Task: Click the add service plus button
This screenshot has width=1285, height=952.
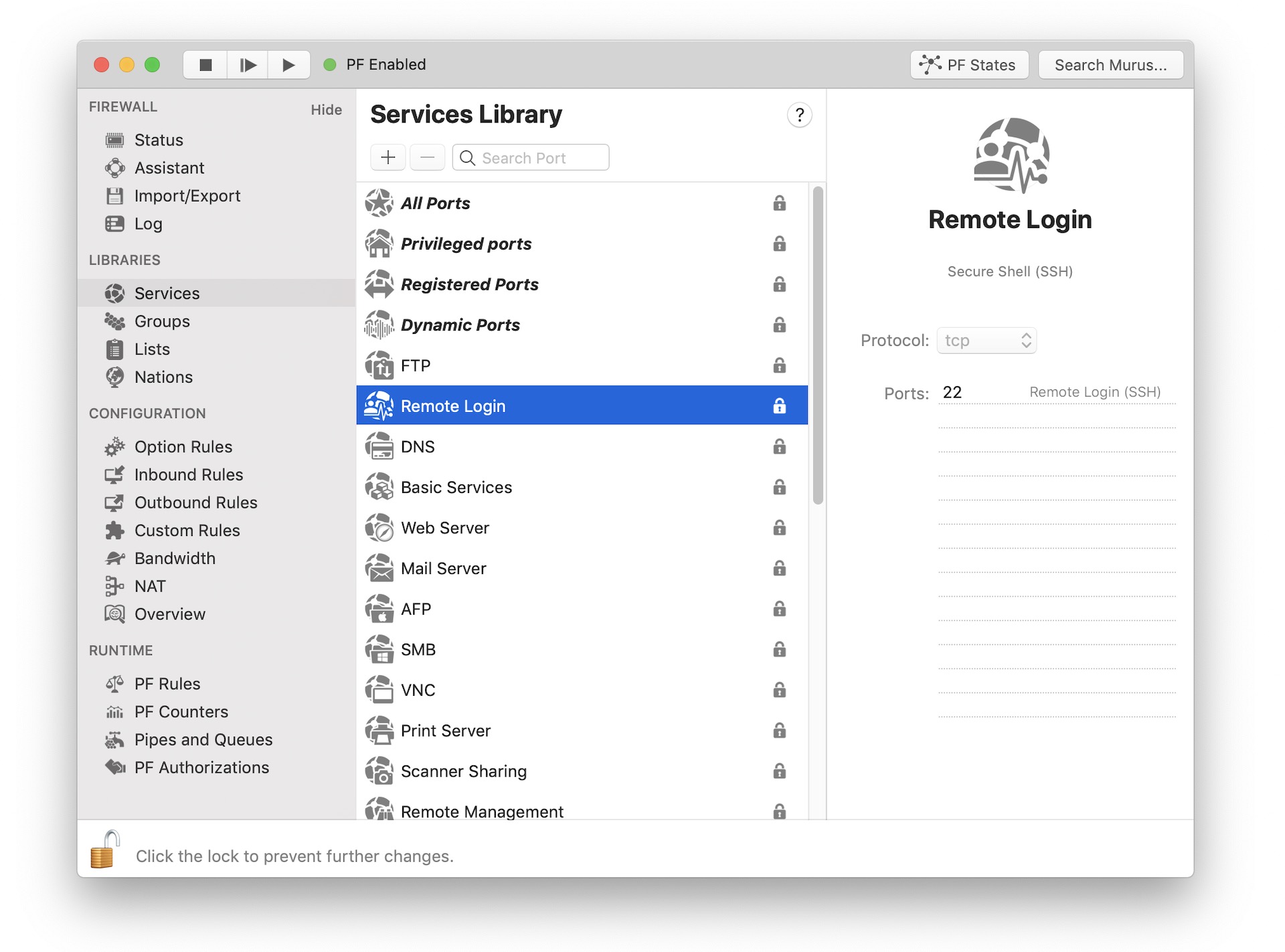Action: 388,158
